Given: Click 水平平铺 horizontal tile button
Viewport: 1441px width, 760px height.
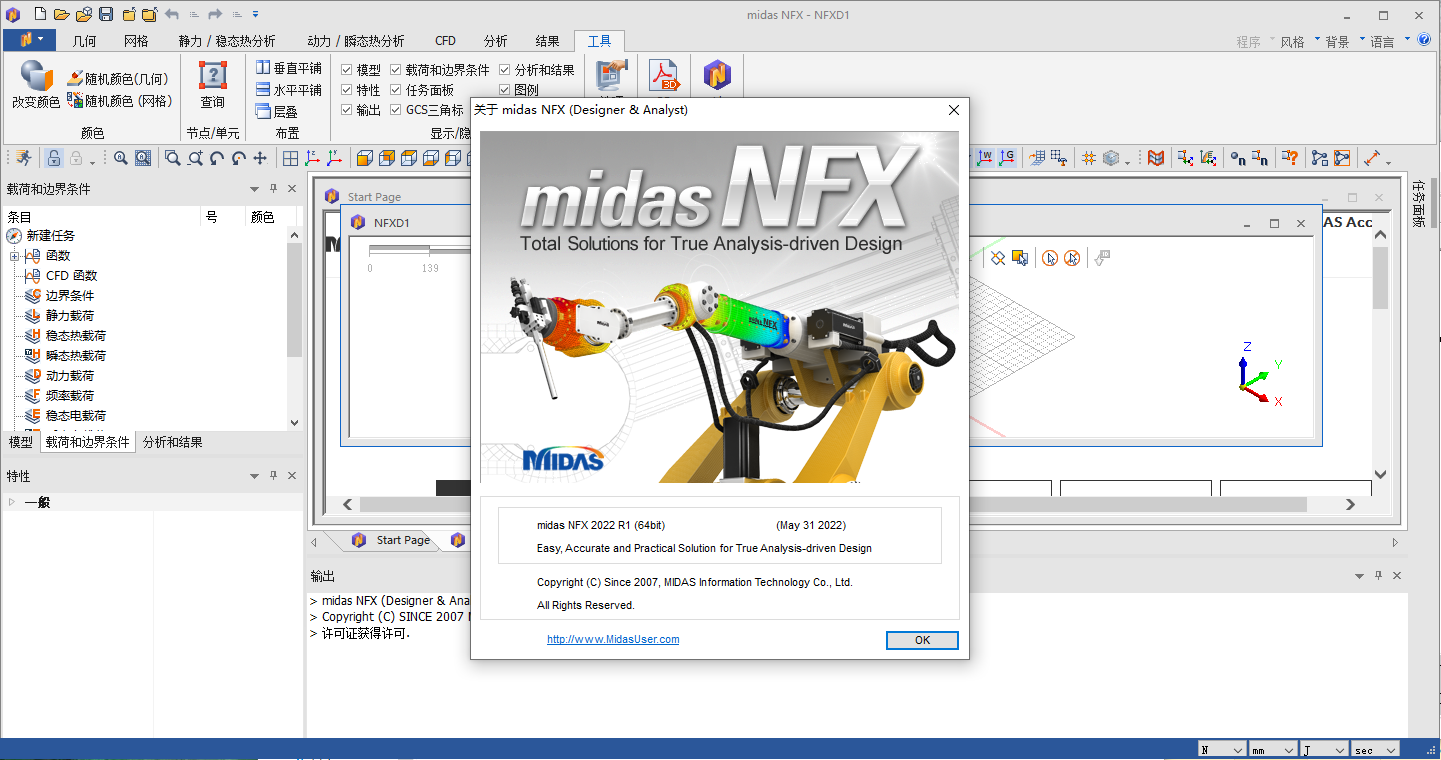Looking at the screenshot, I should 289,90.
